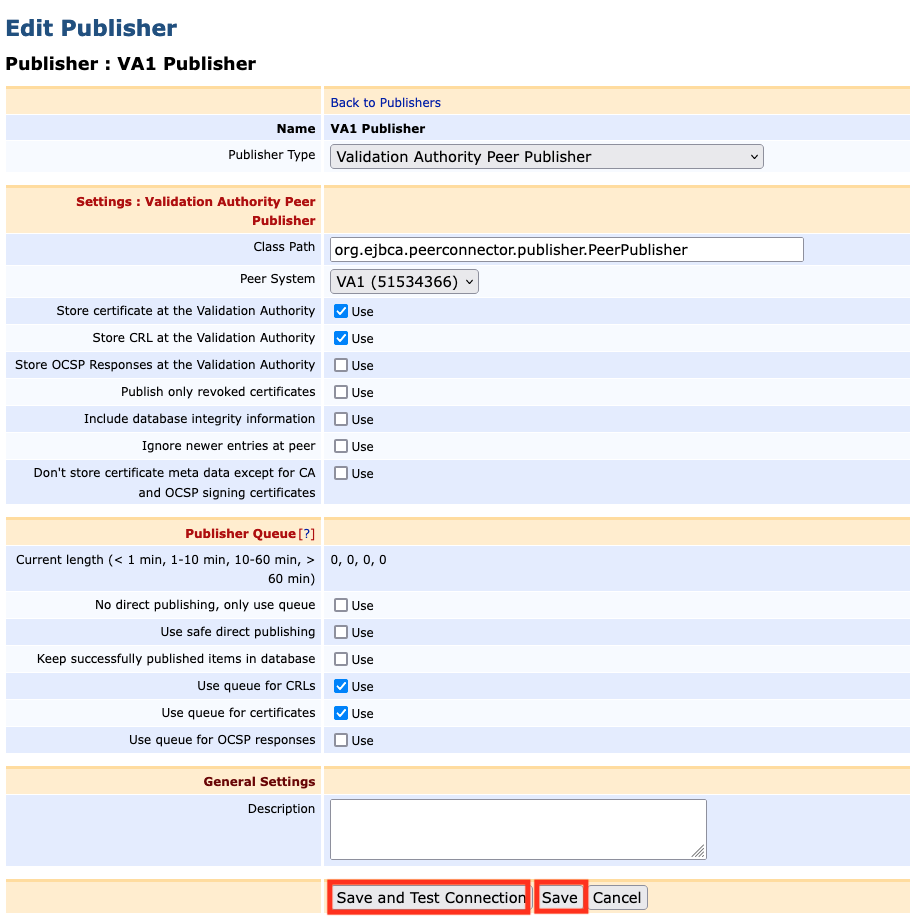912x917 pixels.
Task: Disable Store CRL at the Validation Authority
Action: (x=341, y=338)
